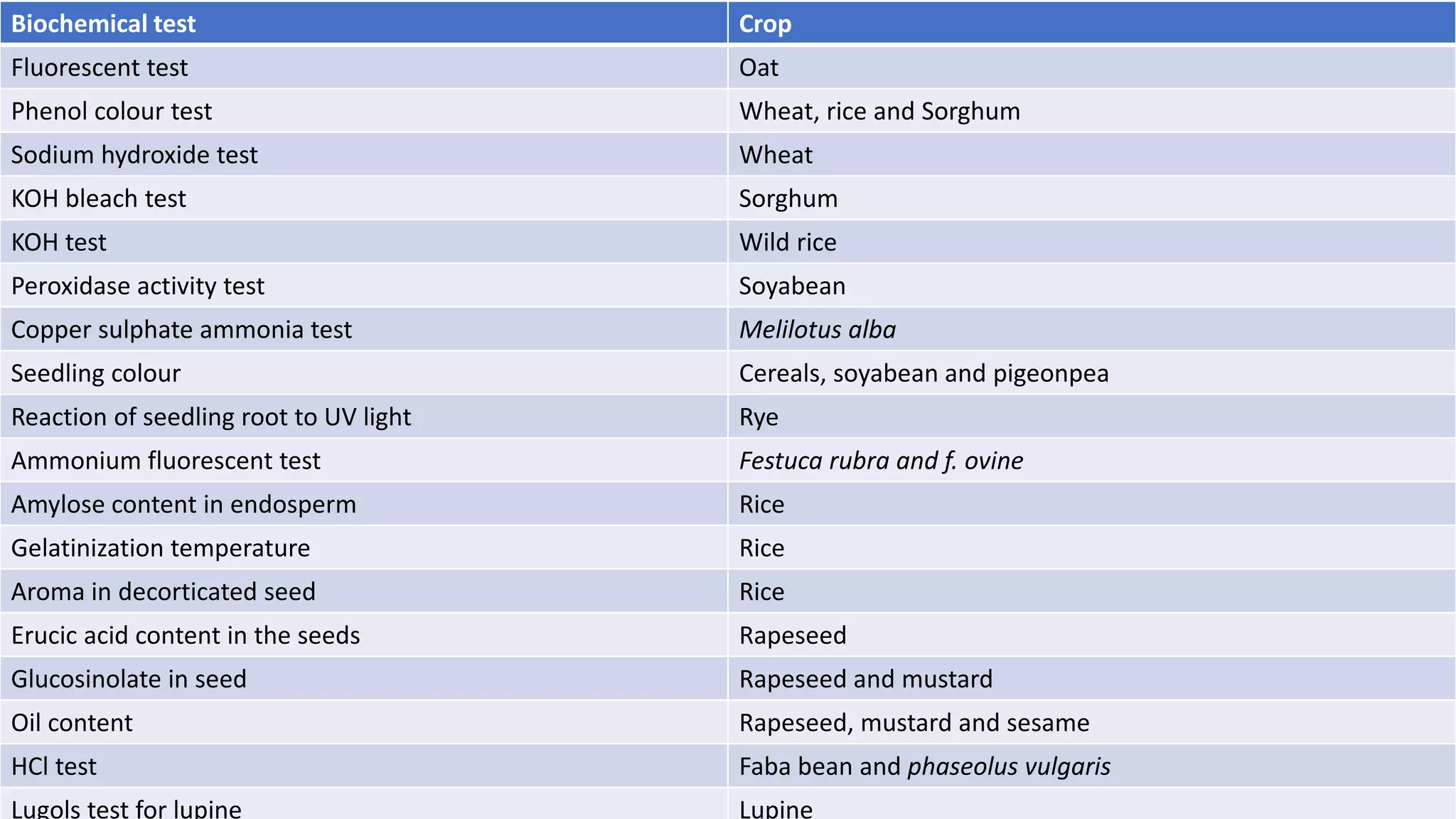Click the "Biochemical test" column header
The image size is (1456, 819).
point(104,23)
